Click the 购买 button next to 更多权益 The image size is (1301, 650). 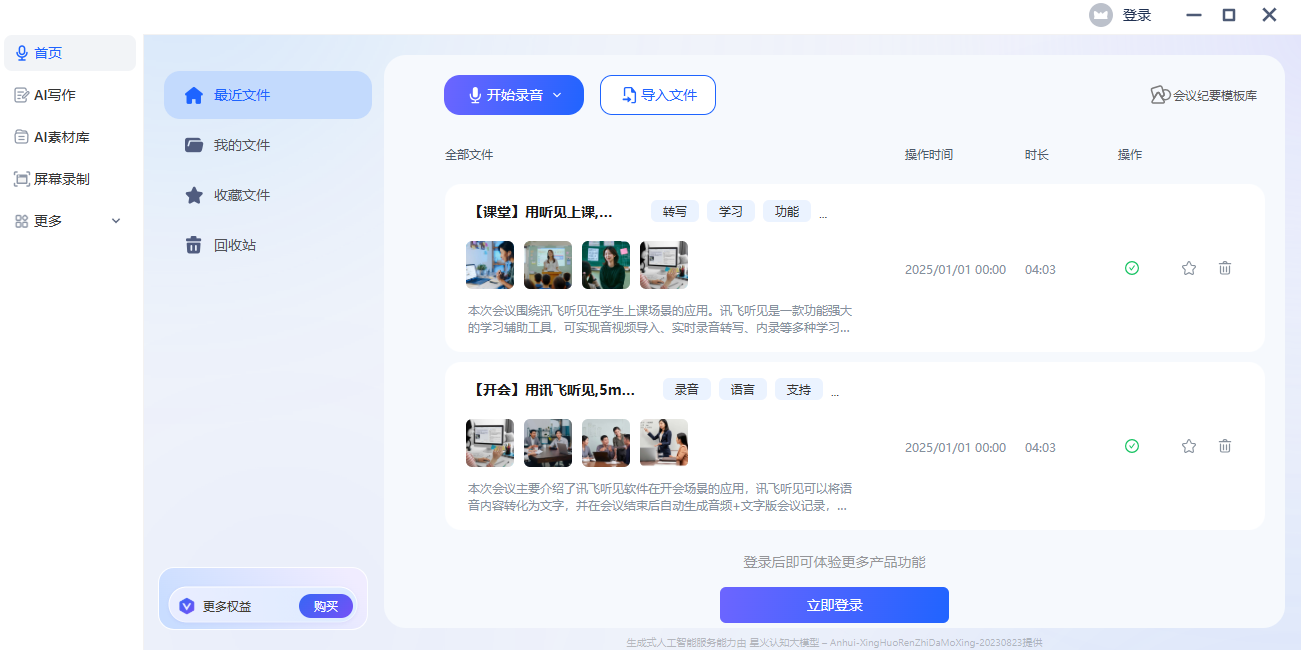coord(326,606)
